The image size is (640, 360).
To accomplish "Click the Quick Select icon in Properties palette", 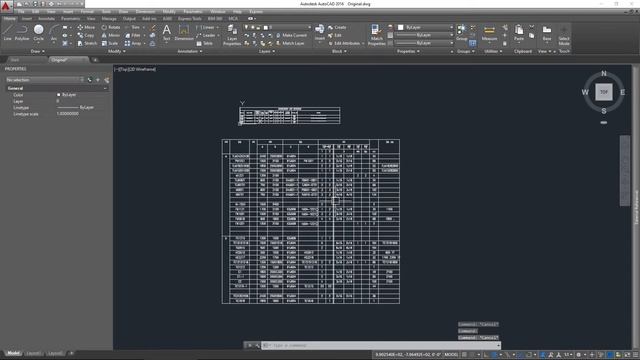I will point(107,80).
